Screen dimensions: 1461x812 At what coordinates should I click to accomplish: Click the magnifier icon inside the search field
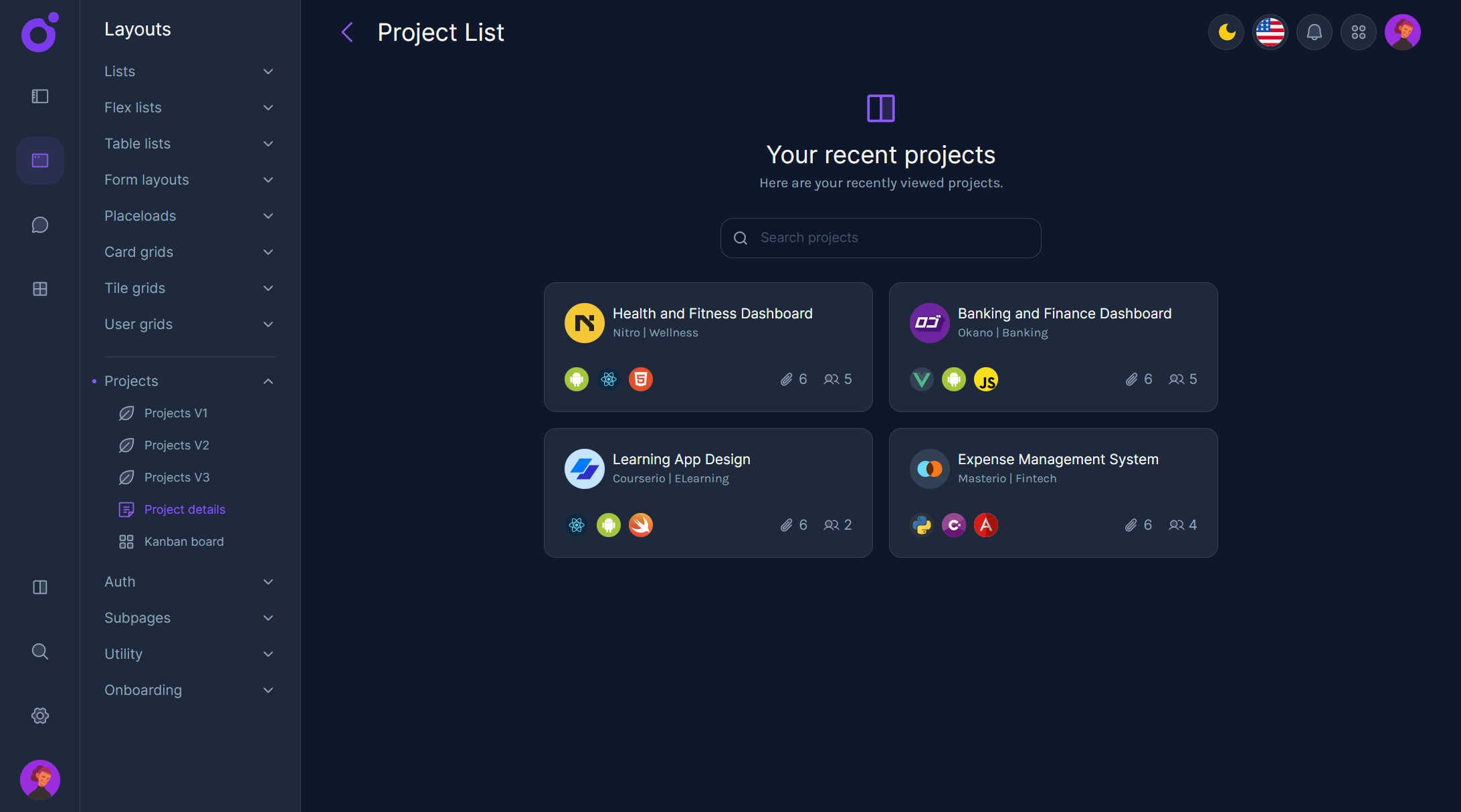coord(740,237)
